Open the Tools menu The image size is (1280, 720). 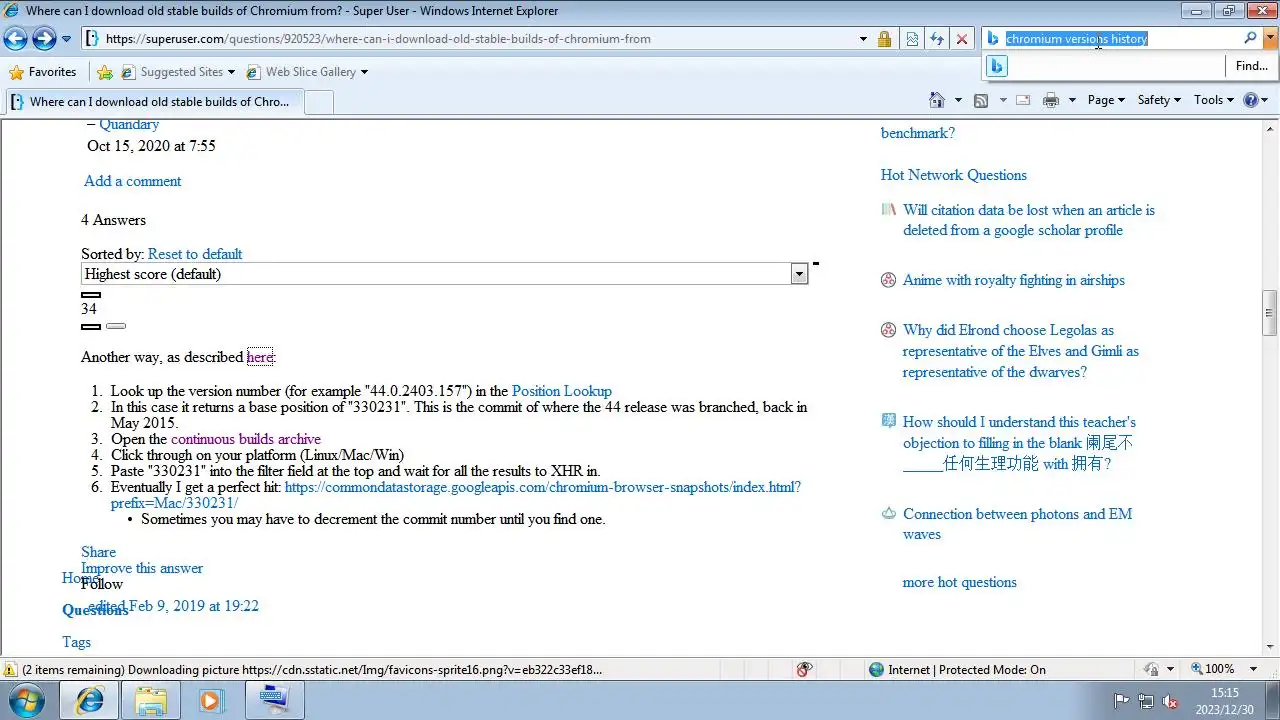click(x=1214, y=100)
